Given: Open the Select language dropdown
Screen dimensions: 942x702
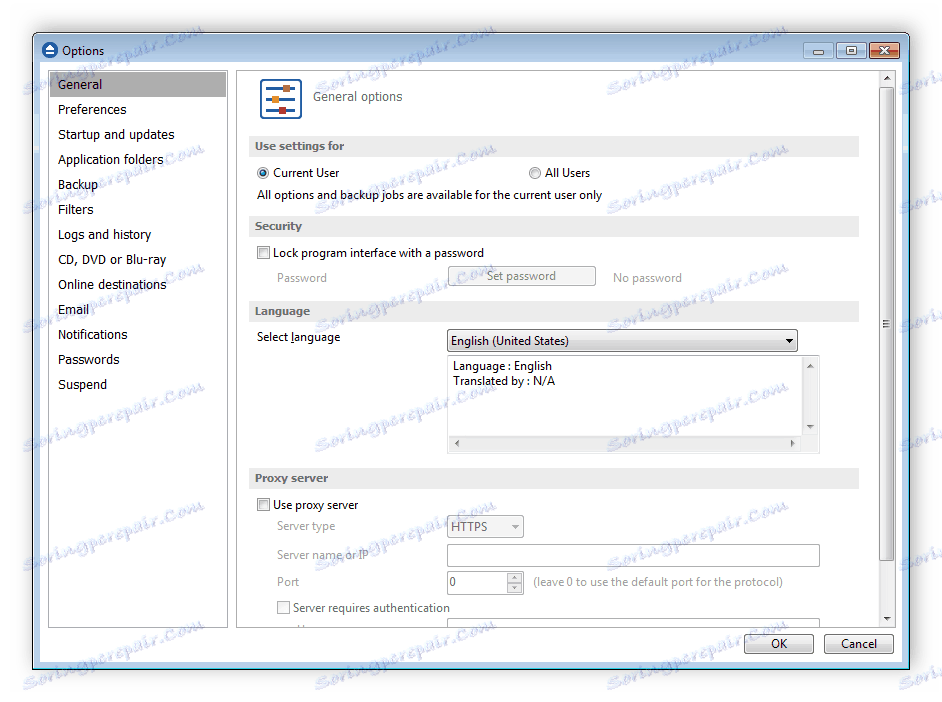Looking at the screenshot, I should [x=622, y=340].
